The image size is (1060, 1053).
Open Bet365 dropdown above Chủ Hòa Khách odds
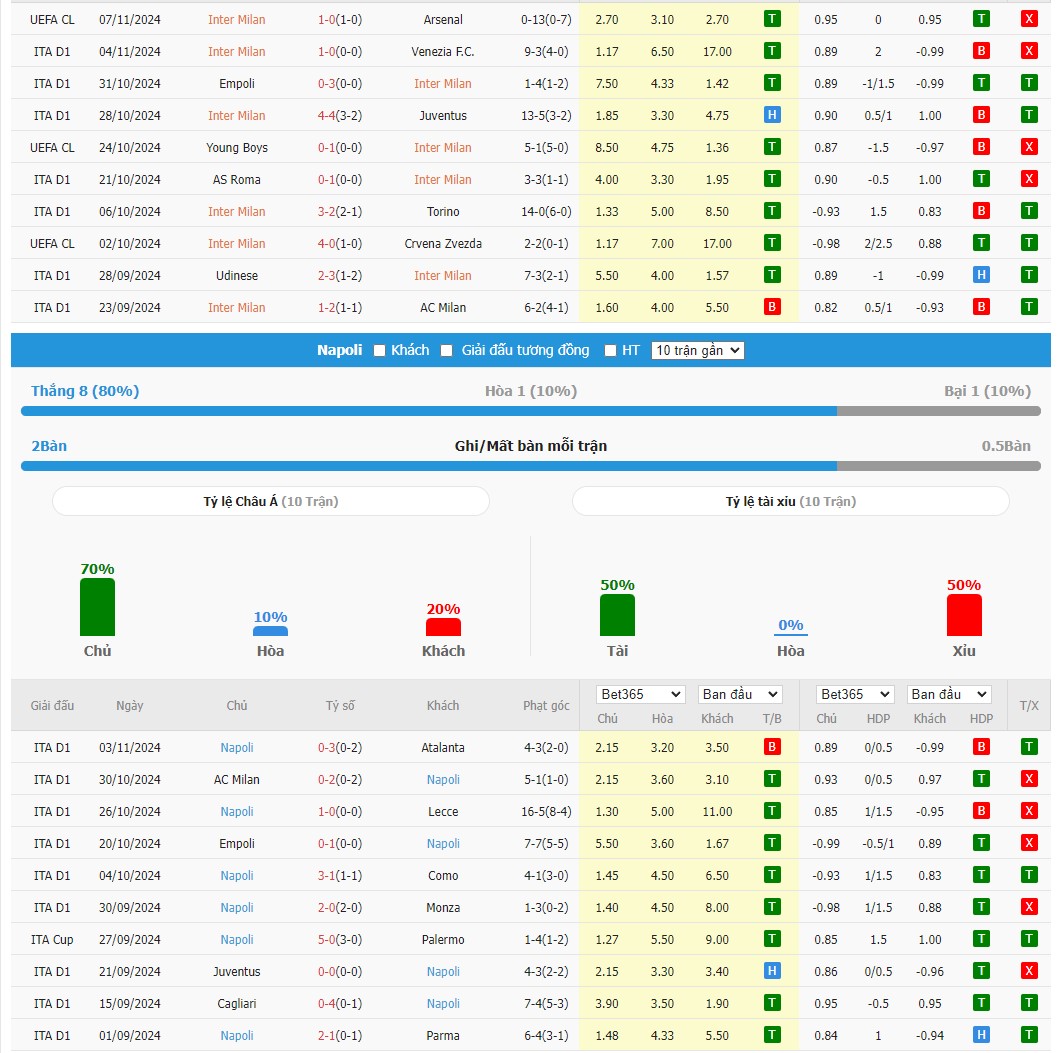tap(640, 694)
